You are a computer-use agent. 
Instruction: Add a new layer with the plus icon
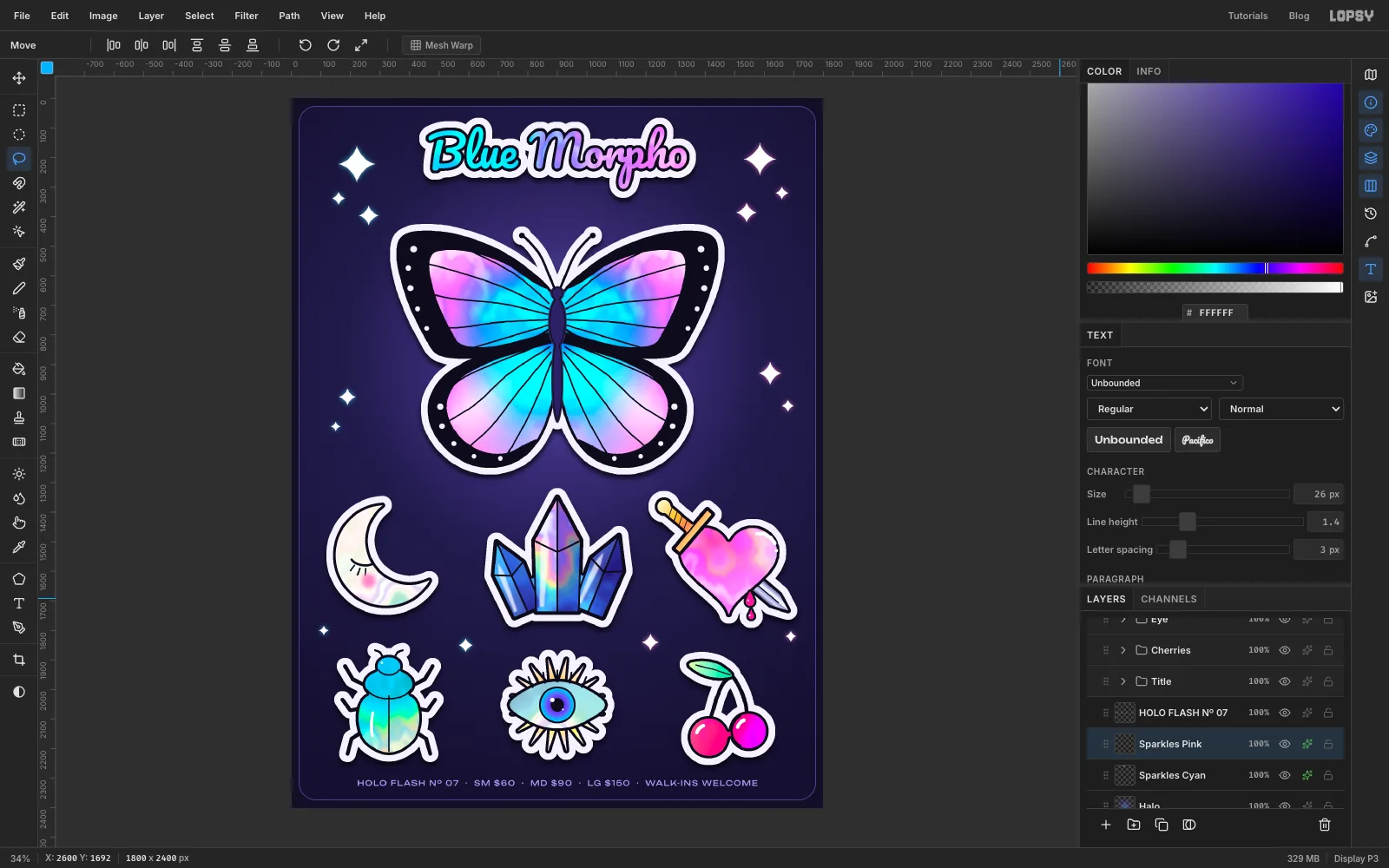[1106, 825]
